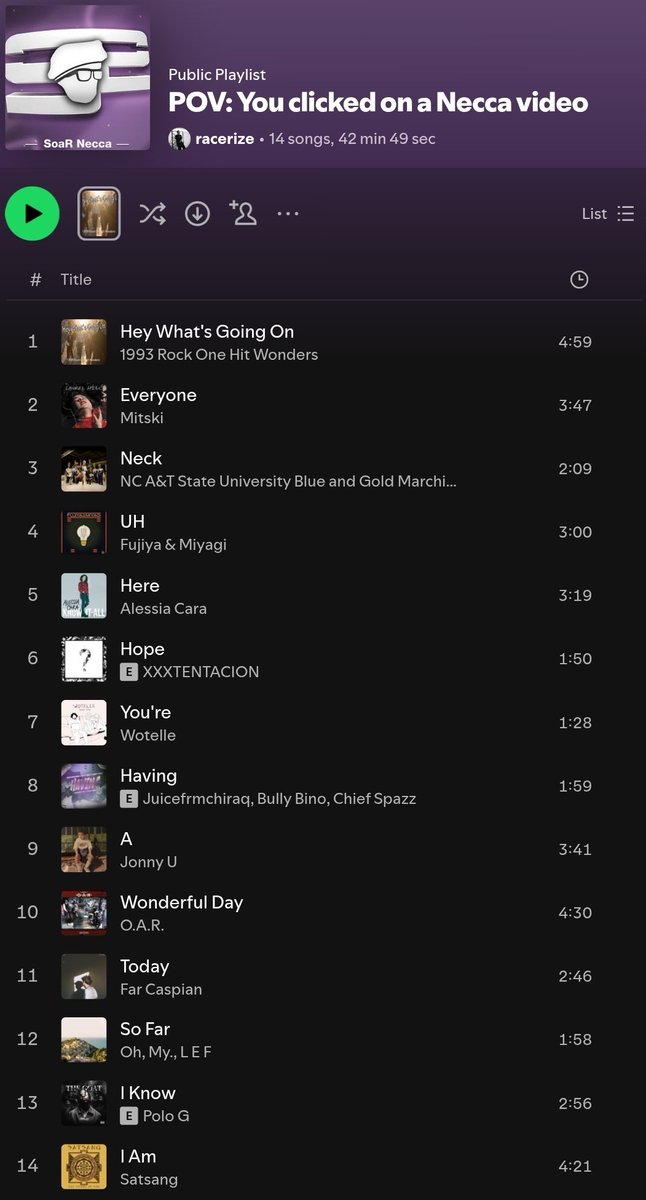The image size is (646, 1200).
Task: Open artist Chief Spazz
Action: (x=375, y=799)
